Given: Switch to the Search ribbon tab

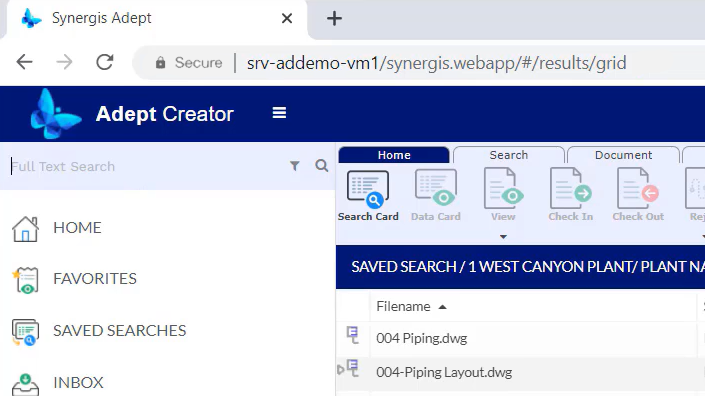Looking at the screenshot, I should click(x=509, y=155).
